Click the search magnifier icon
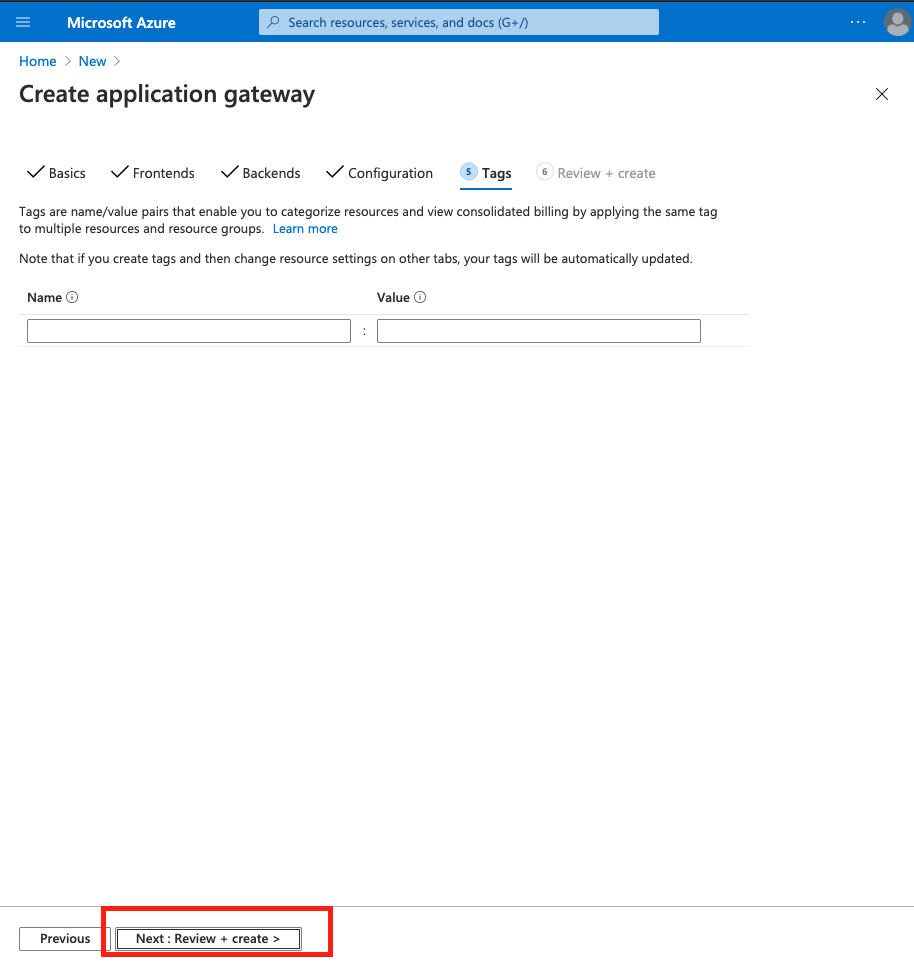The image size is (914, 965). [274, 22]
